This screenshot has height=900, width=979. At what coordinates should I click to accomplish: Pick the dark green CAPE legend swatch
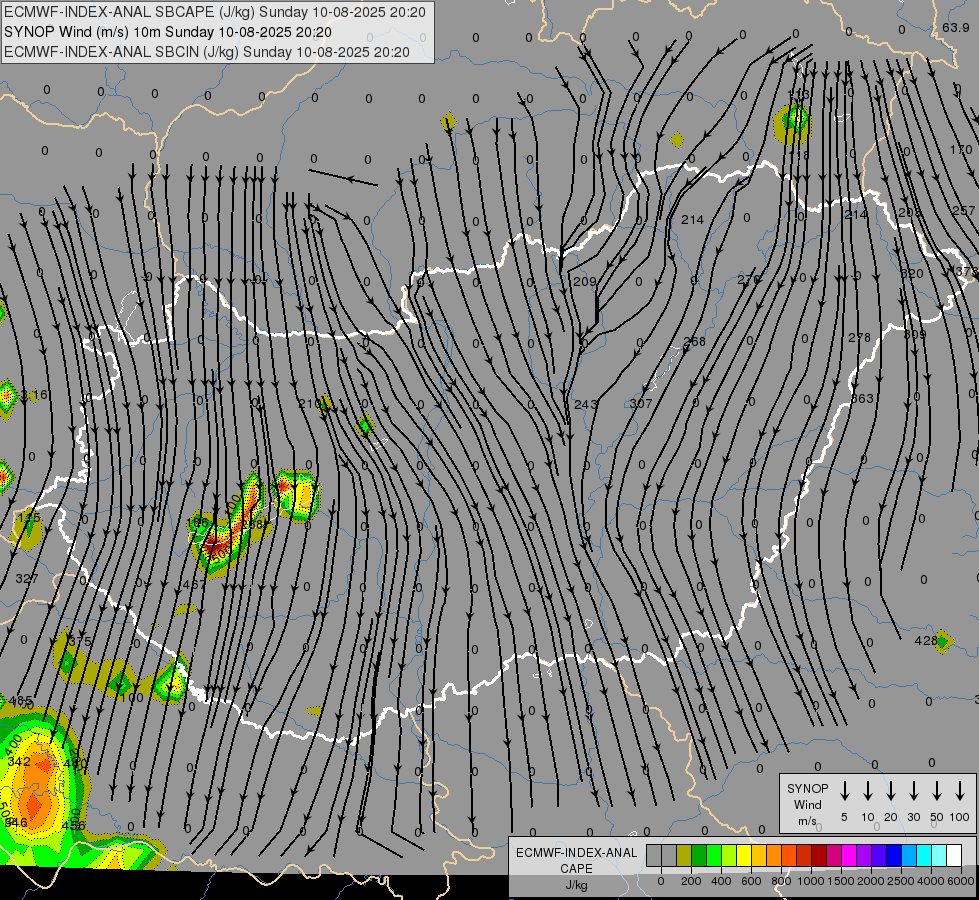click(699, 856)
